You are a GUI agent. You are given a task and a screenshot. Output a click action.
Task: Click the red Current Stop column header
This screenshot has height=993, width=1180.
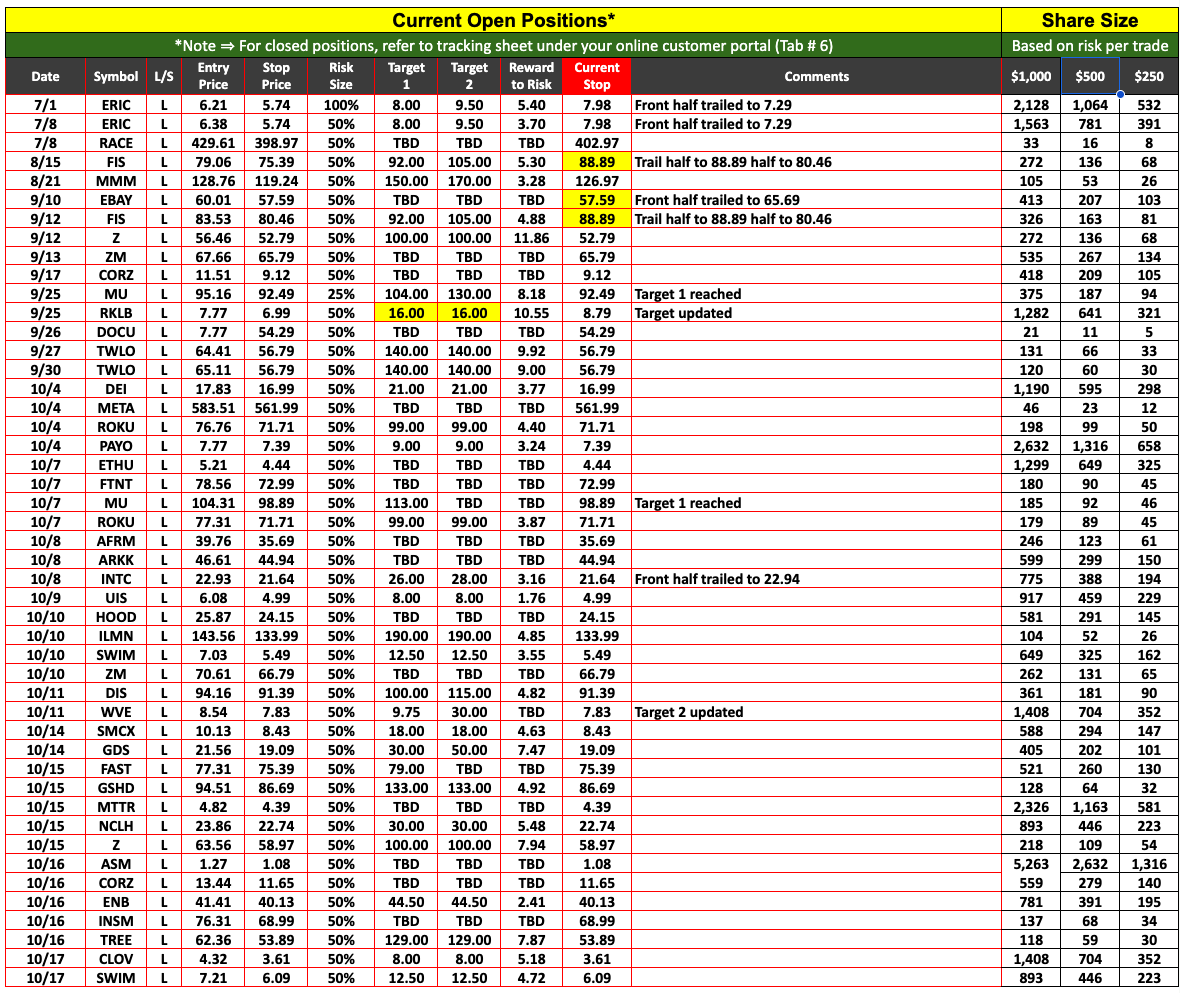pos(597,76)
